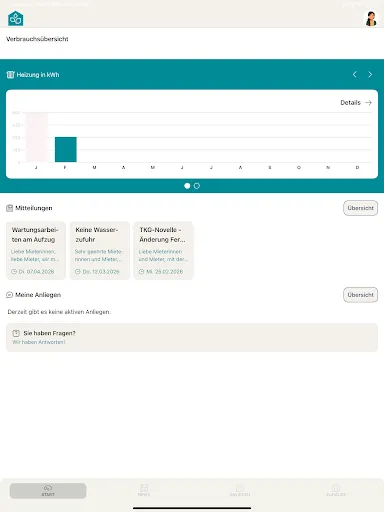Select the second carousel page dot

point(197,186)
